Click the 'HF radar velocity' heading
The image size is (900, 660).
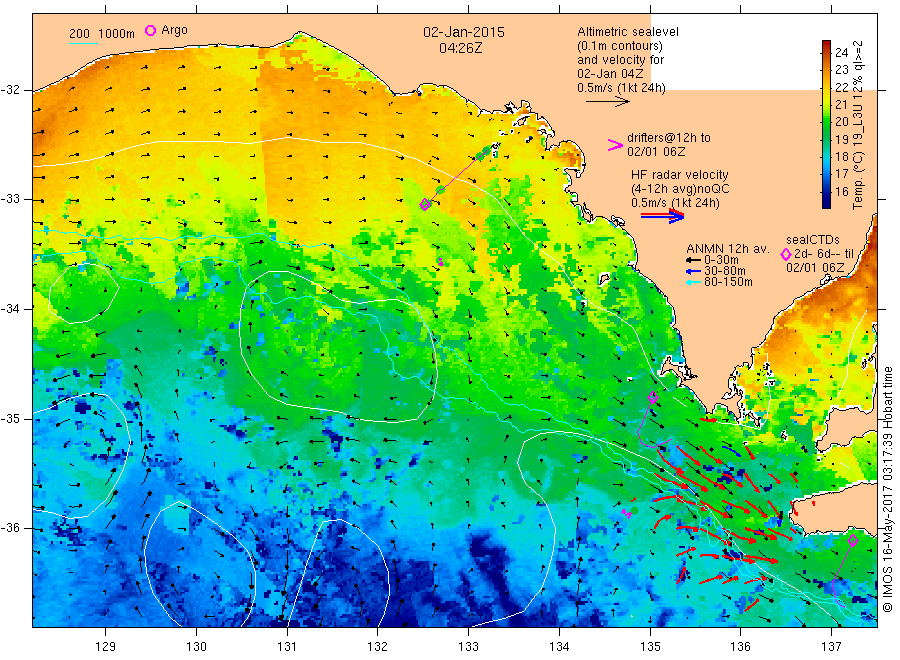pyautogui.click(x=680, y=175)
